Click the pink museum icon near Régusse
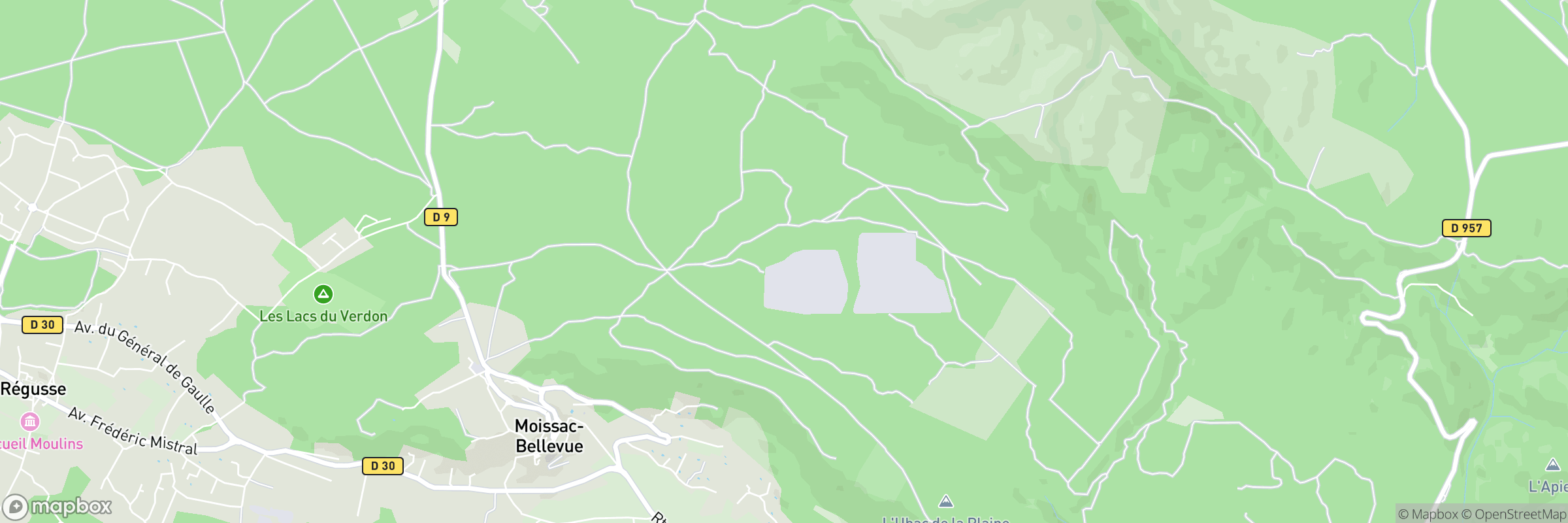The width and height of the screenshot is (1568, 523). tap(30, 421)
